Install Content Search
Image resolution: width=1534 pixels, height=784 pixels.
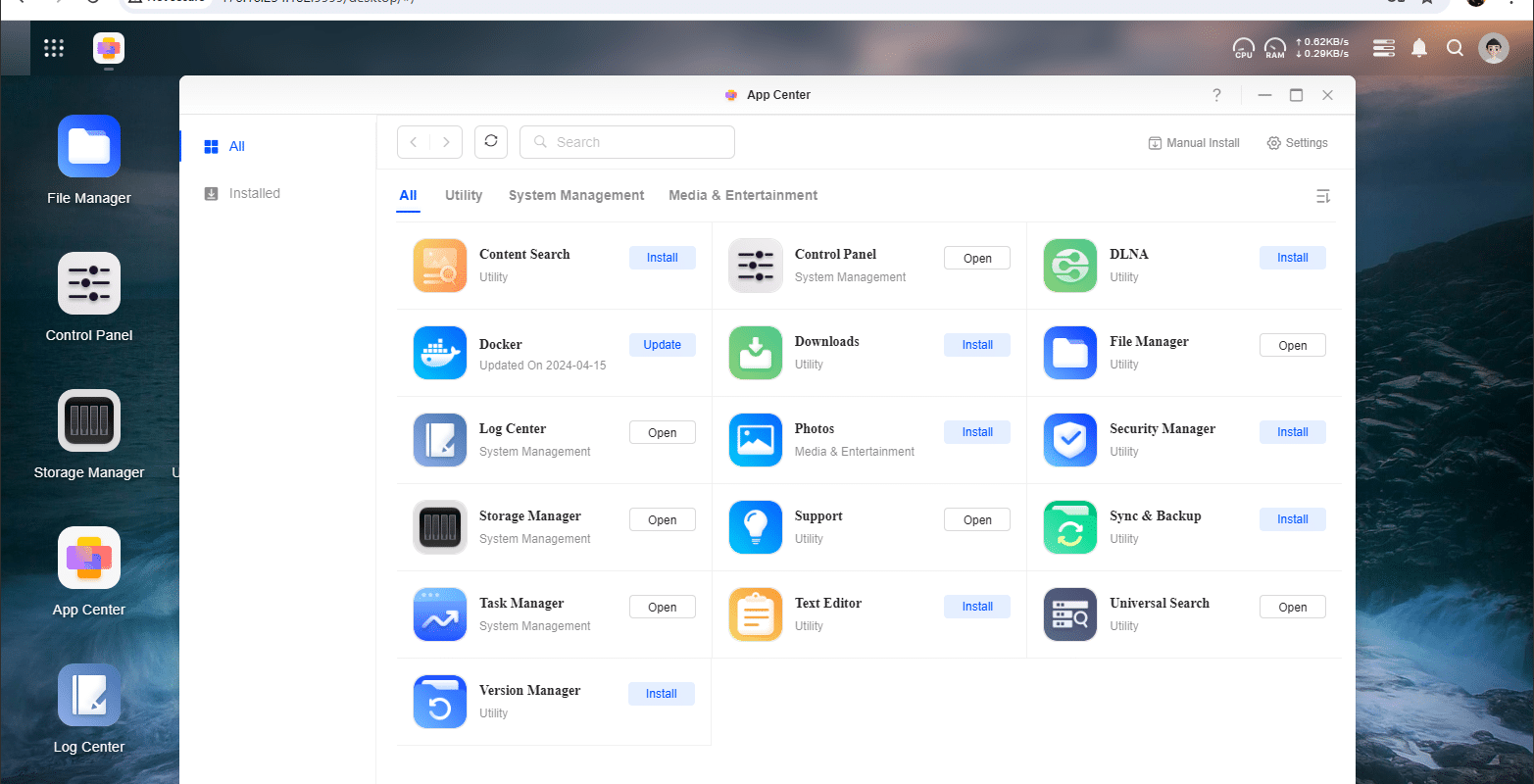(663, 258)
